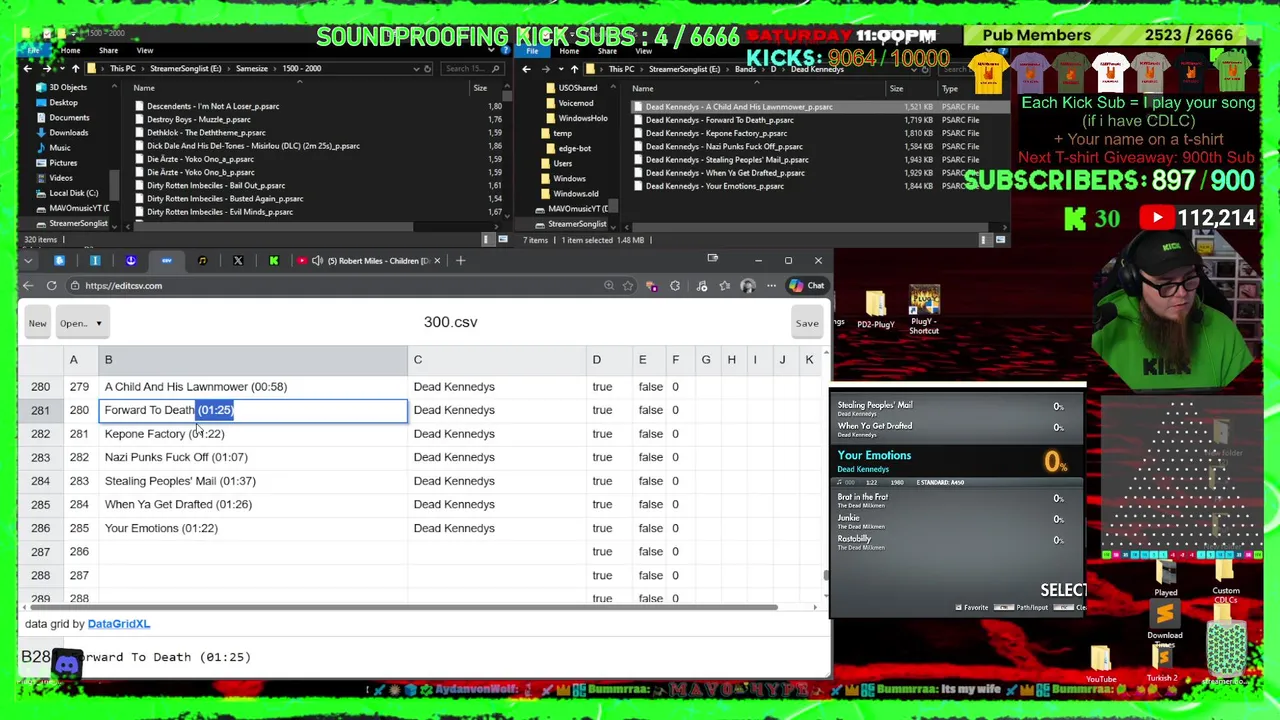
Task: Click the favorite star in the address bar
Action: tap(628, 286)
